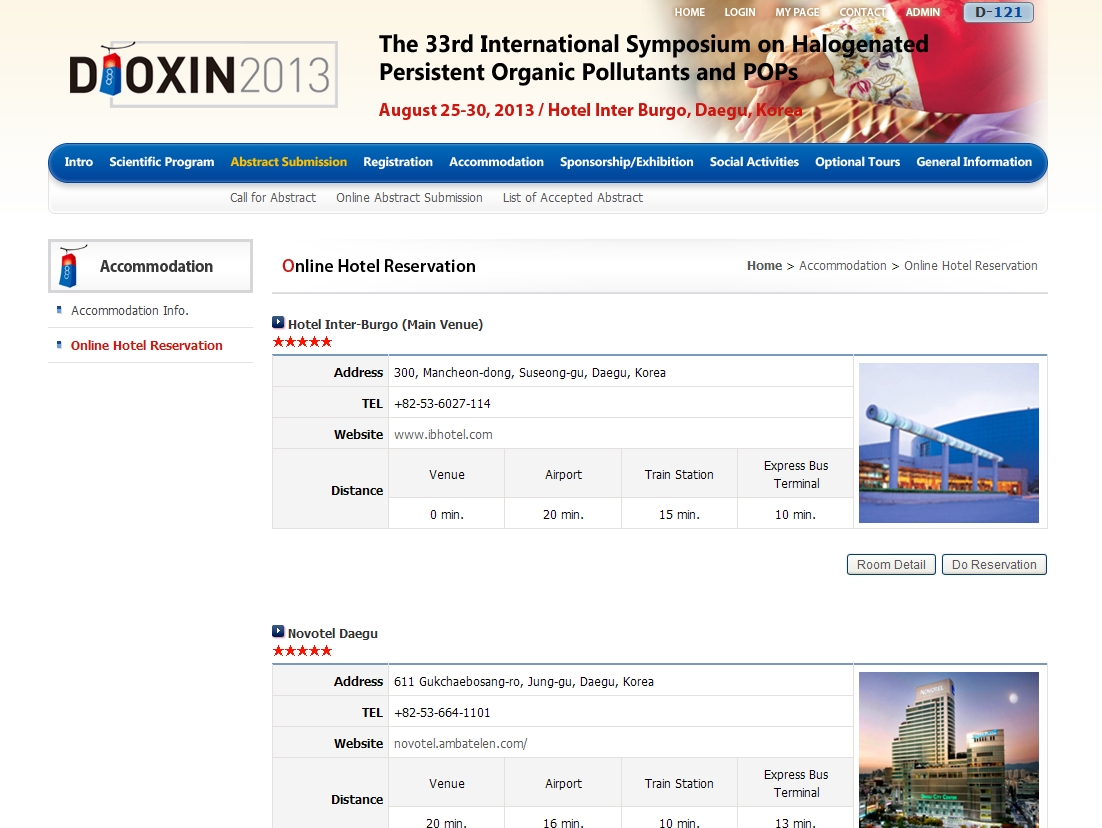Click Do Reservation button for Hotel Inter-Burgo
This screenshot has height=828, width=1102.
[x=994, y=564]
